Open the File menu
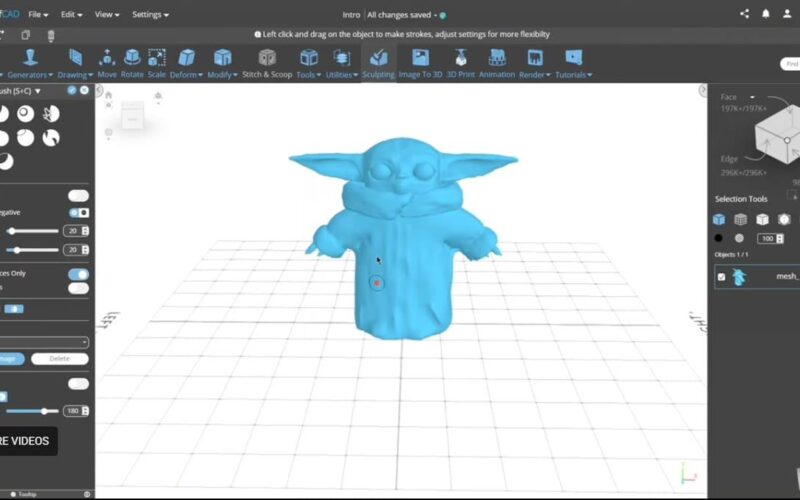Screen dimensions: 800x500 [38, 15]
